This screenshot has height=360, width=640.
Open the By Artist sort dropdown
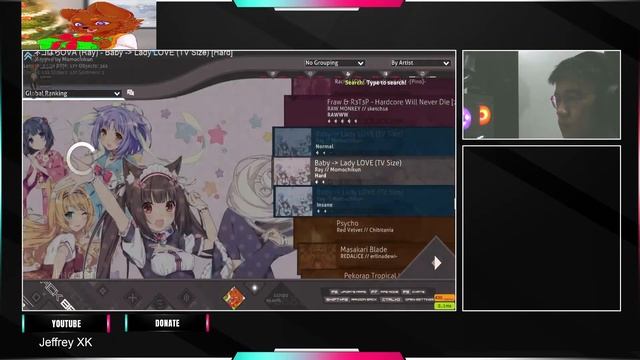point(420,63)
